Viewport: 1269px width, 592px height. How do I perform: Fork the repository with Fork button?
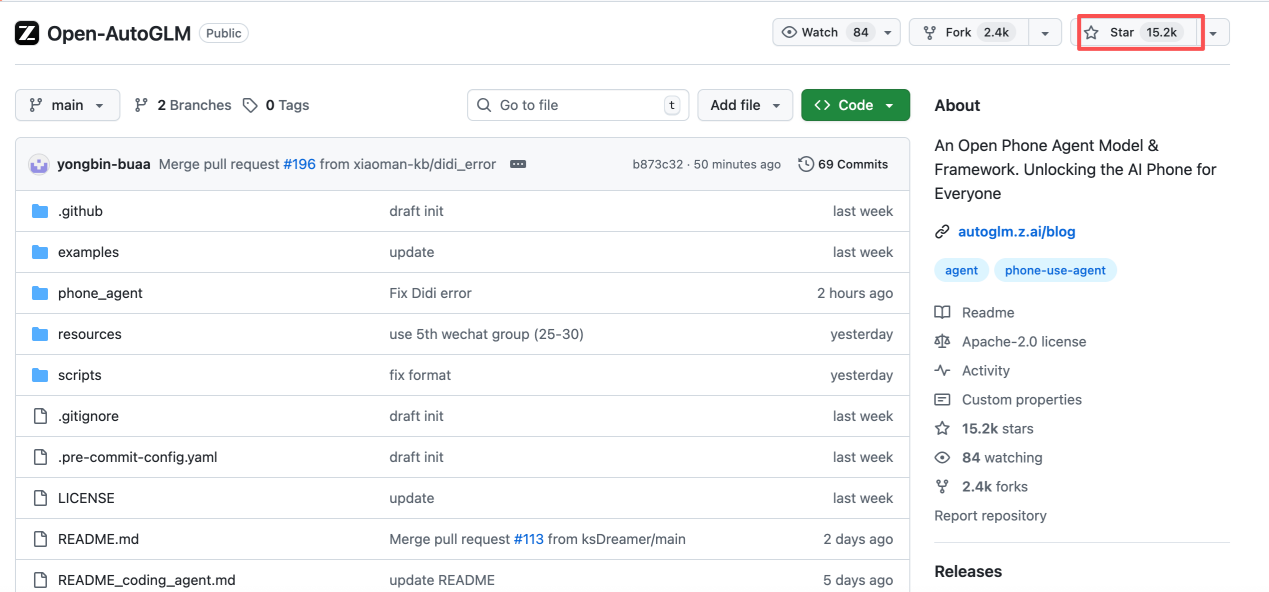(x=967, y=32)
